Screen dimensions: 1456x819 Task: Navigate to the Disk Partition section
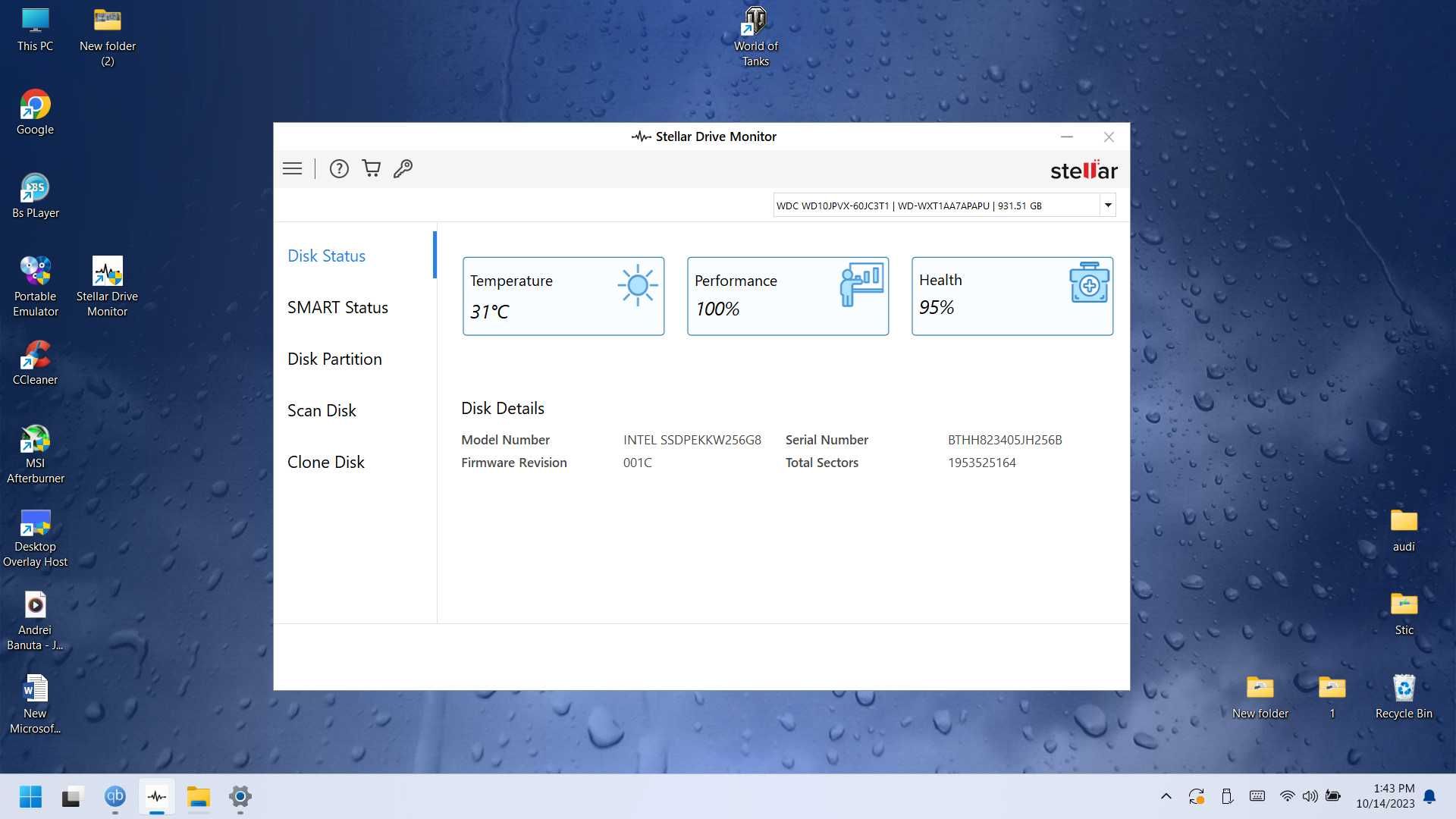click(334, 357)
